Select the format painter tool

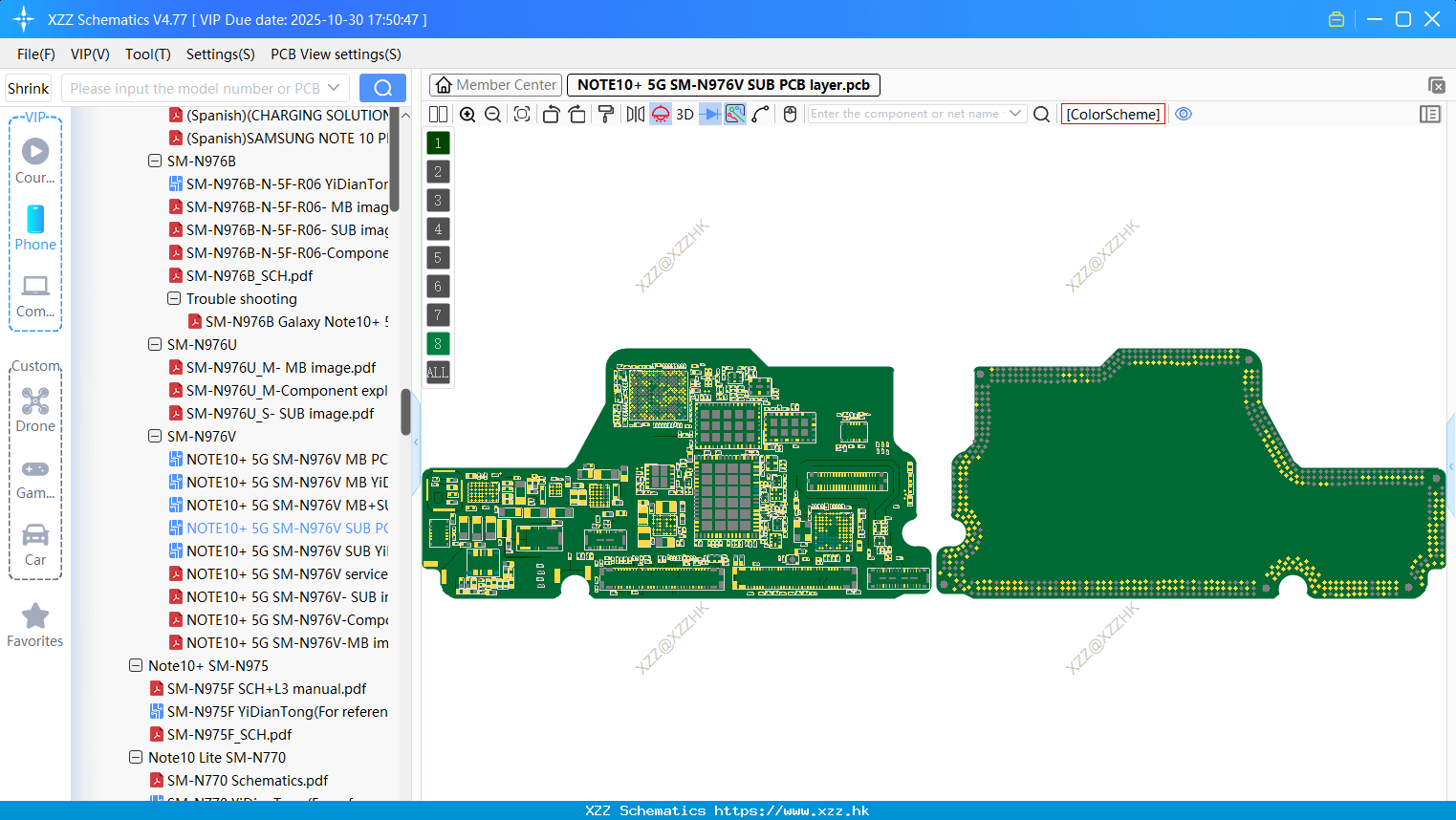tap(605, 114)
